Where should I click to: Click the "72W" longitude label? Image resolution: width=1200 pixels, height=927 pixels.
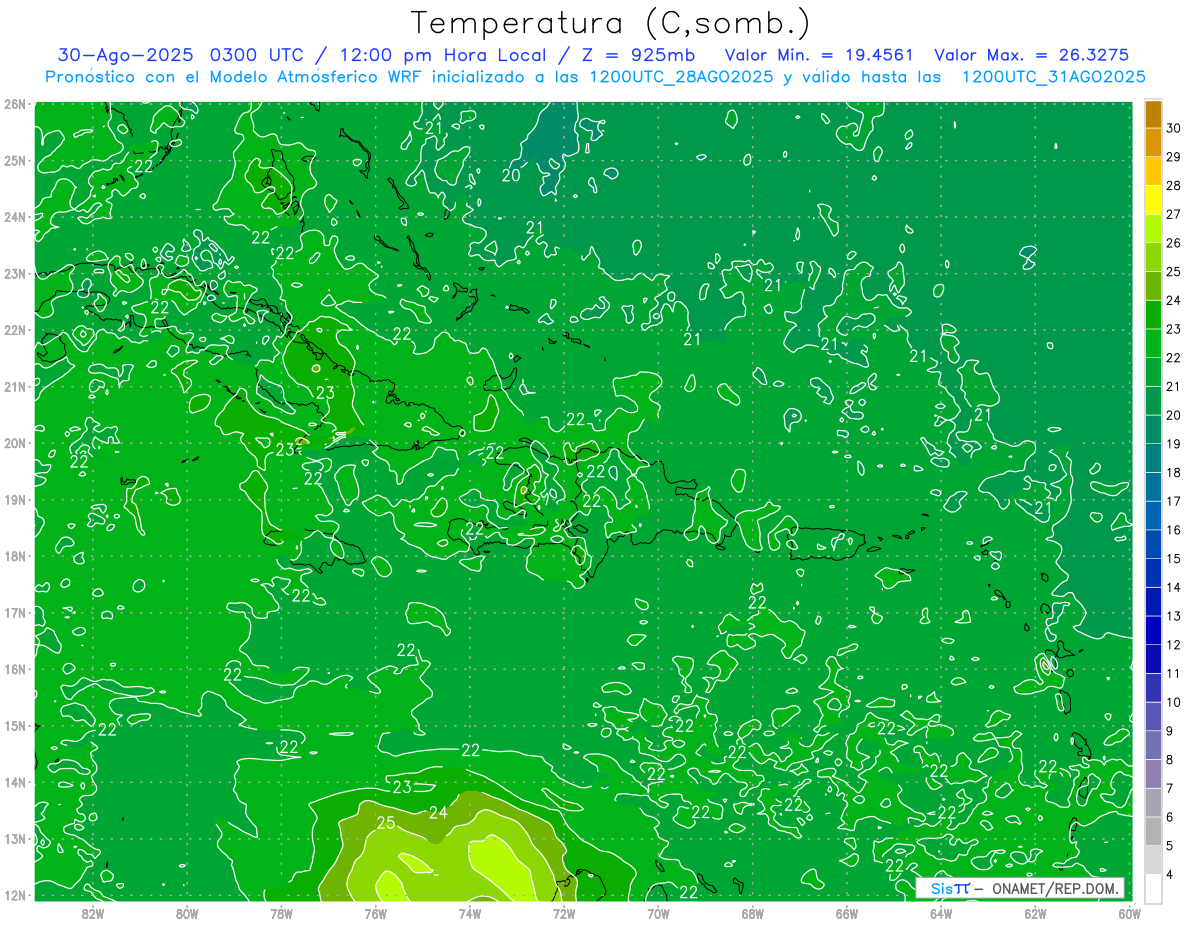(564, 912)
